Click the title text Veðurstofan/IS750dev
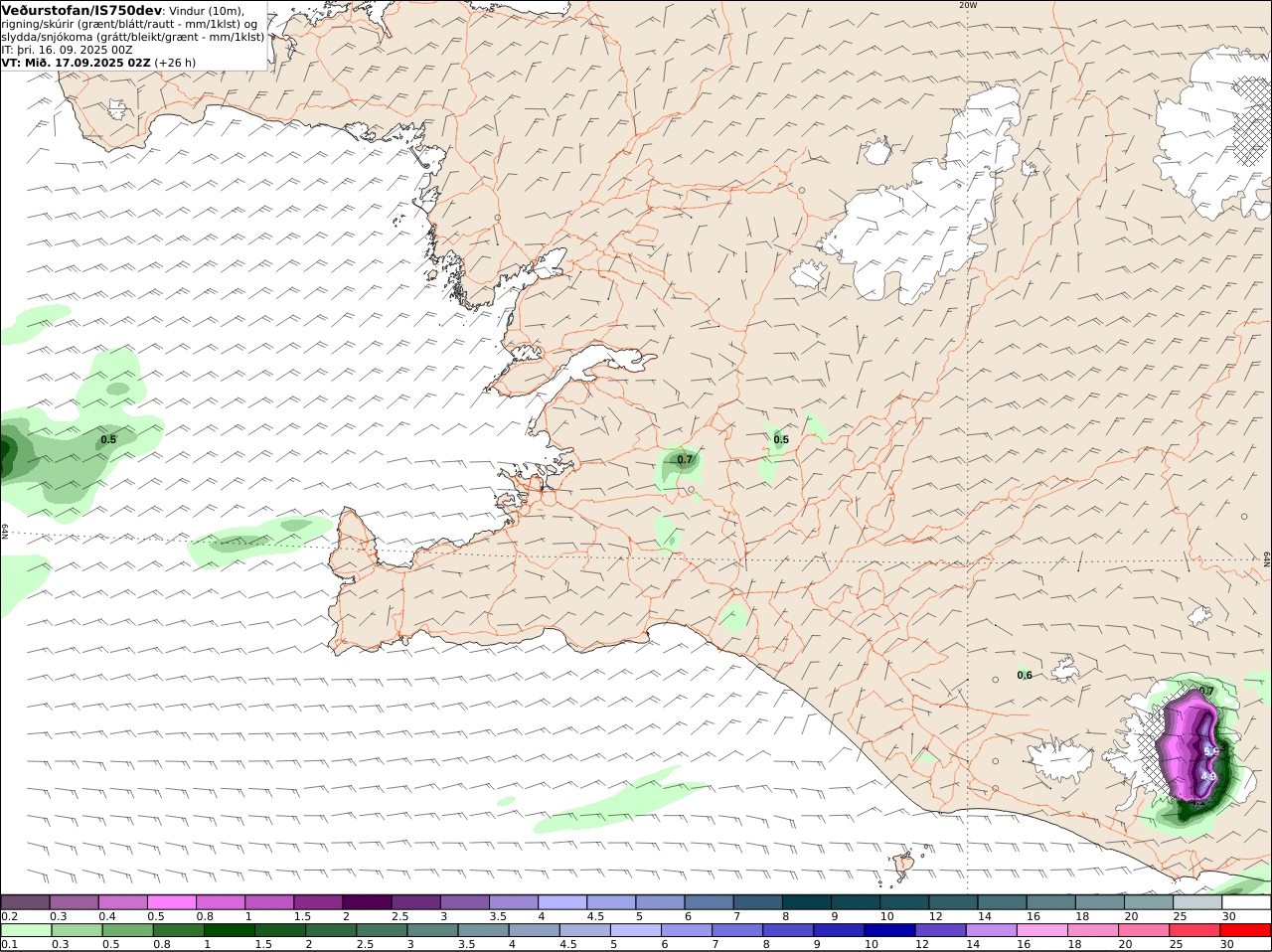Viewport: 1272px width, 952px height. point(81,10)
